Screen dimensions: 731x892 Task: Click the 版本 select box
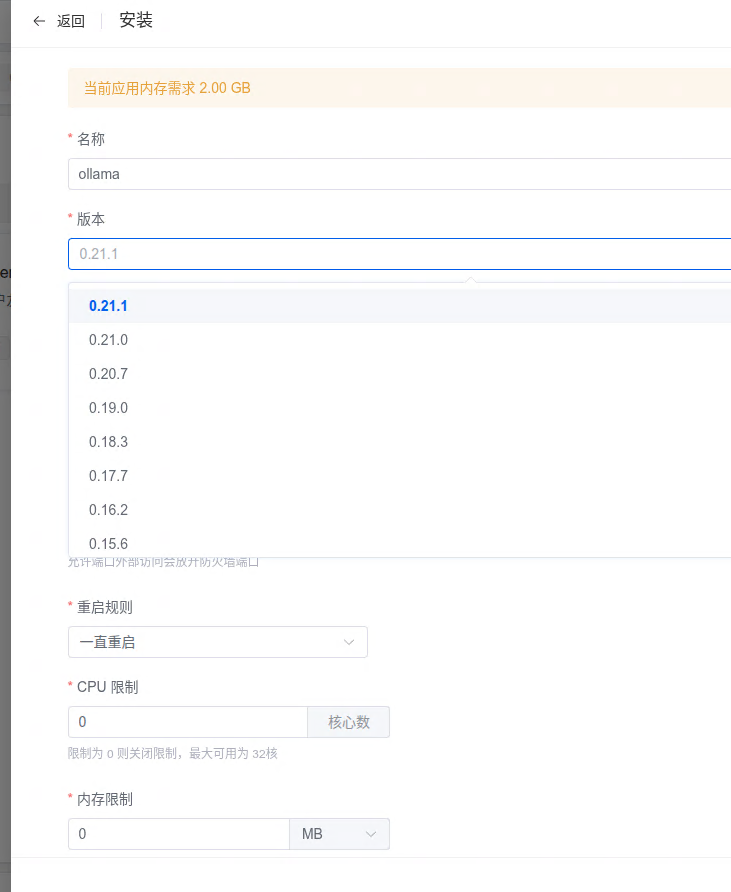click(x=398, y=254)
